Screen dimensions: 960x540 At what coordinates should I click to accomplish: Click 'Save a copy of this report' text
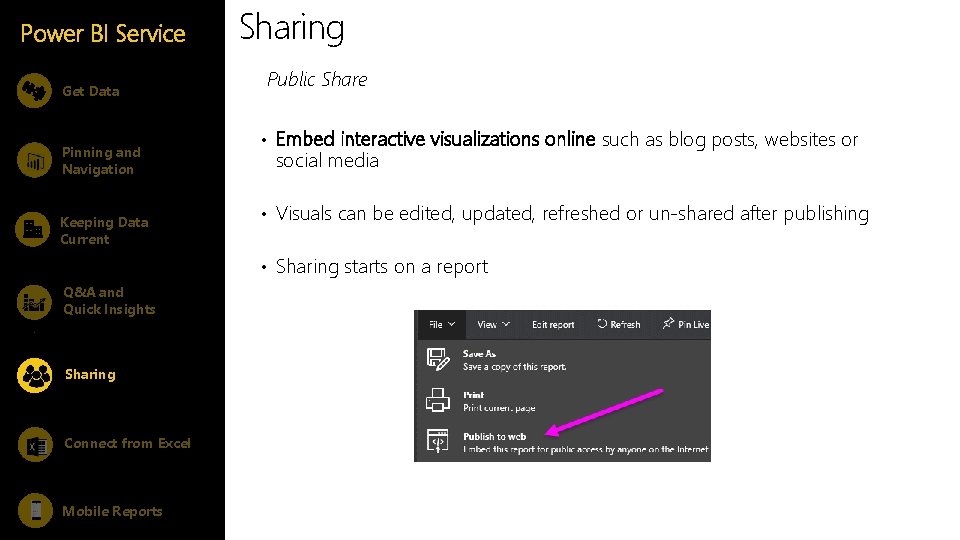514,367
